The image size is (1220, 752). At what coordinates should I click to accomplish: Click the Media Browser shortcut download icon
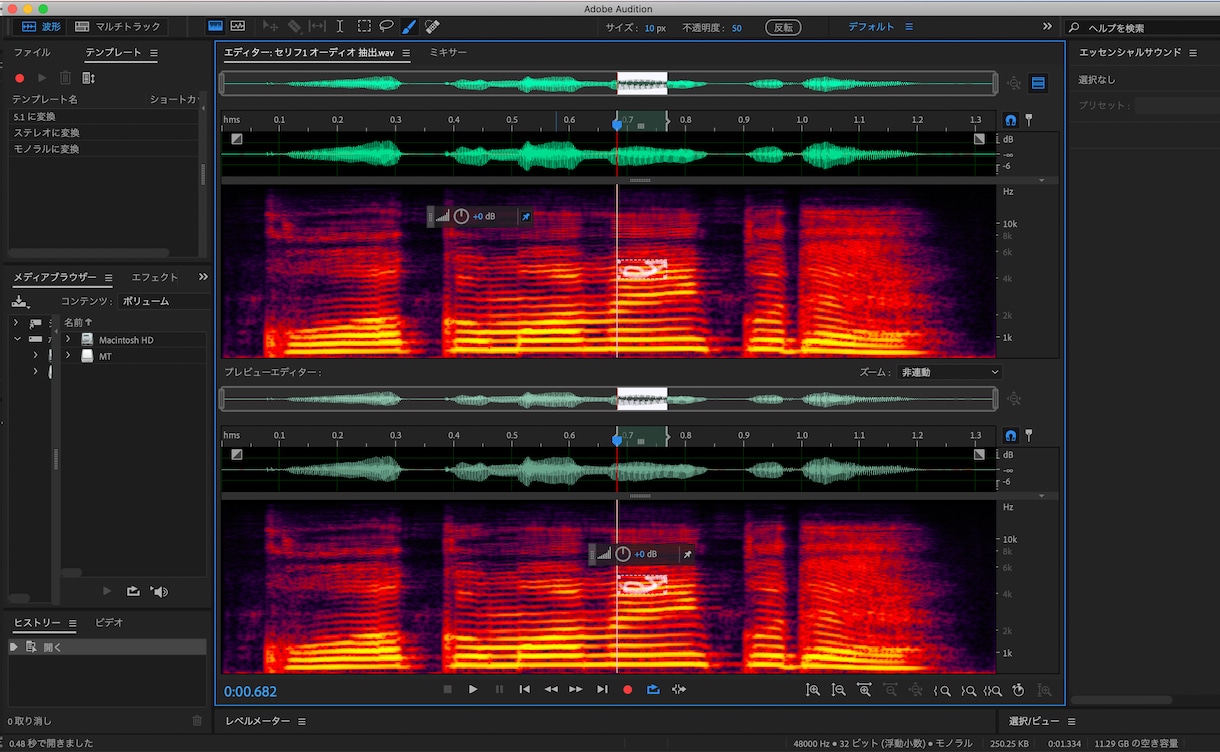click(20, 301)
